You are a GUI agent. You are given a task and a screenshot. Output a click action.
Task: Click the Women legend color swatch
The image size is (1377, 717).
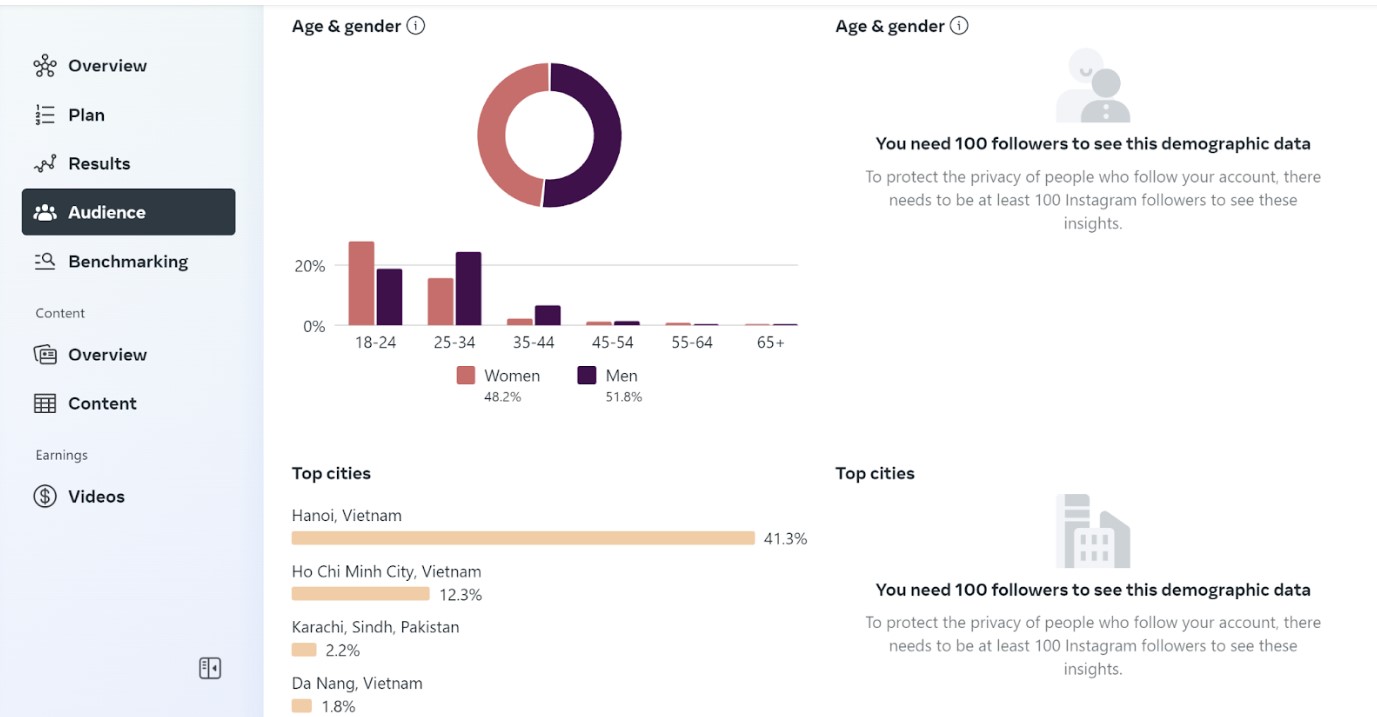click(466, 376)
